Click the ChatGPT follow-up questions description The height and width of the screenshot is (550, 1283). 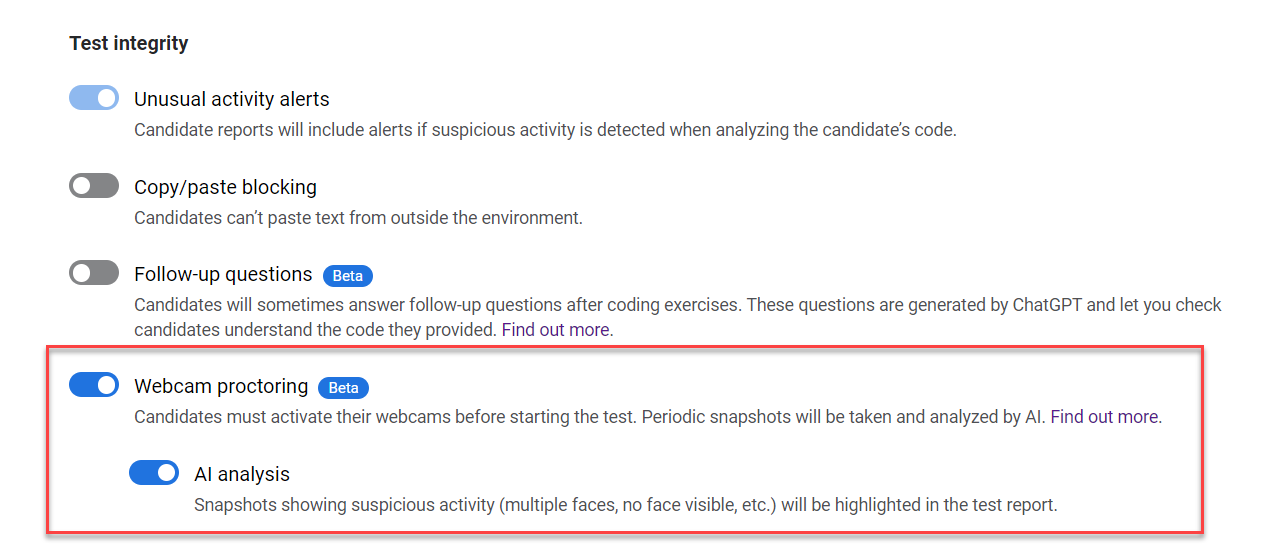[677, 305]
